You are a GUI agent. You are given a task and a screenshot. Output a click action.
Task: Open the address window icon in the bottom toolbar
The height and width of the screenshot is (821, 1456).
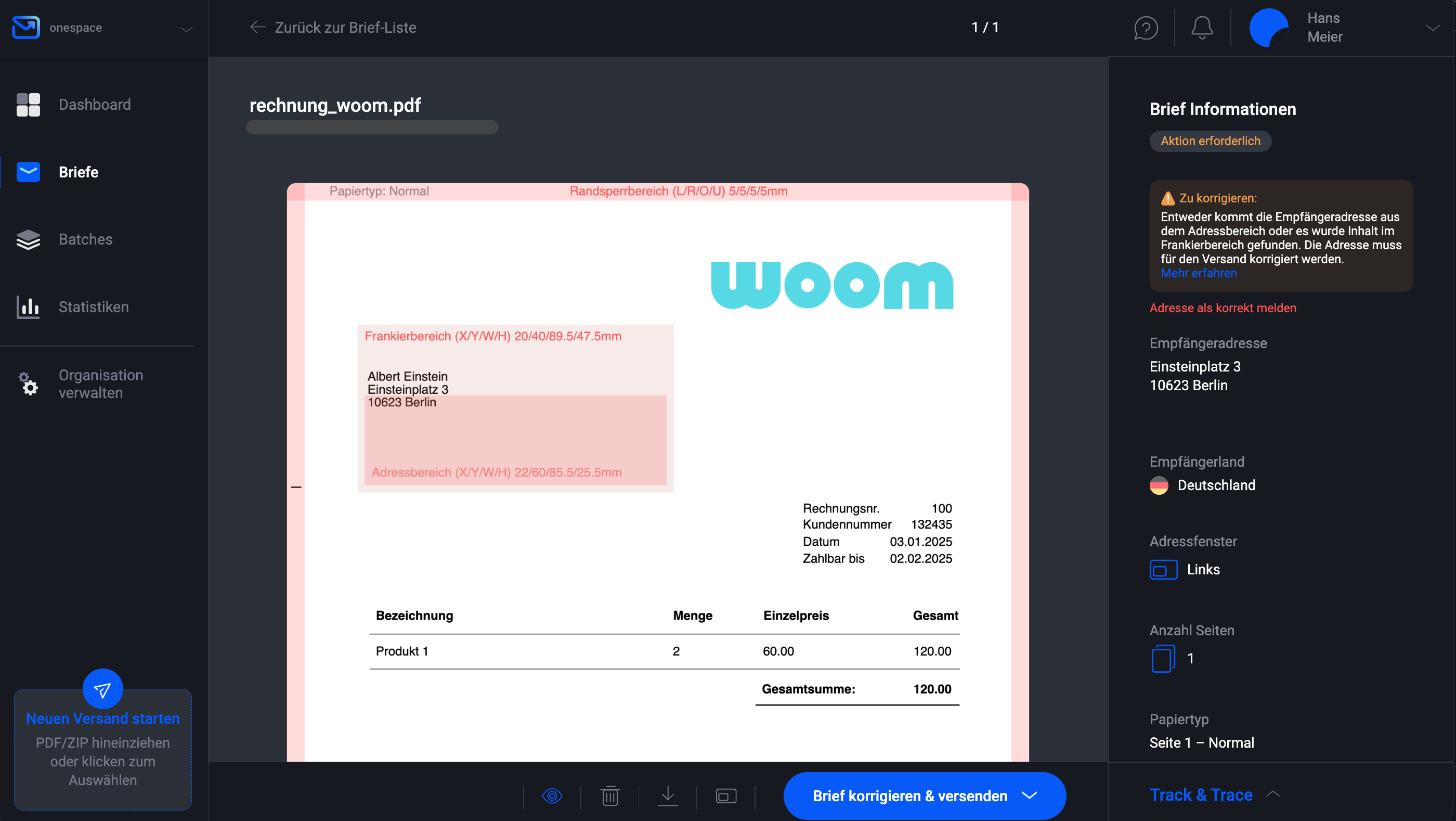point(726,796)
